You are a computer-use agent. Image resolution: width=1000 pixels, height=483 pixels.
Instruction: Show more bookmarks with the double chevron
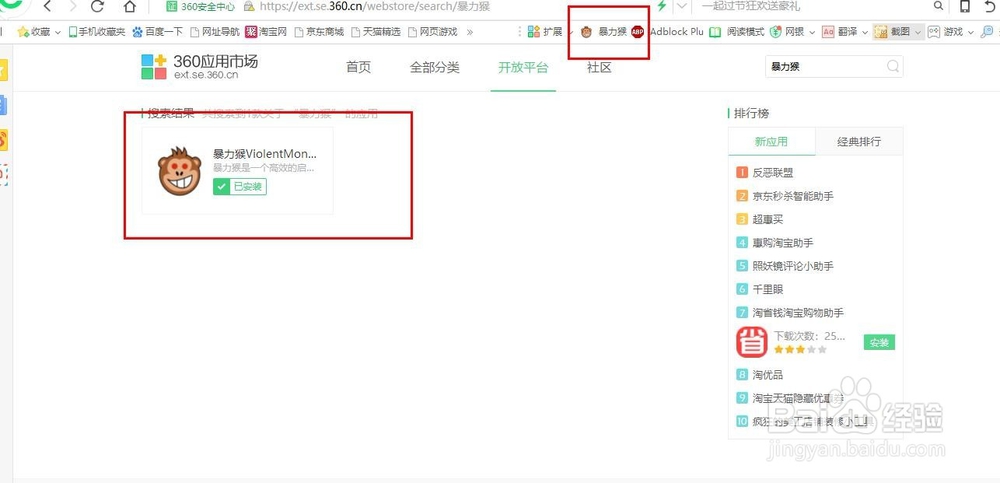470,32
